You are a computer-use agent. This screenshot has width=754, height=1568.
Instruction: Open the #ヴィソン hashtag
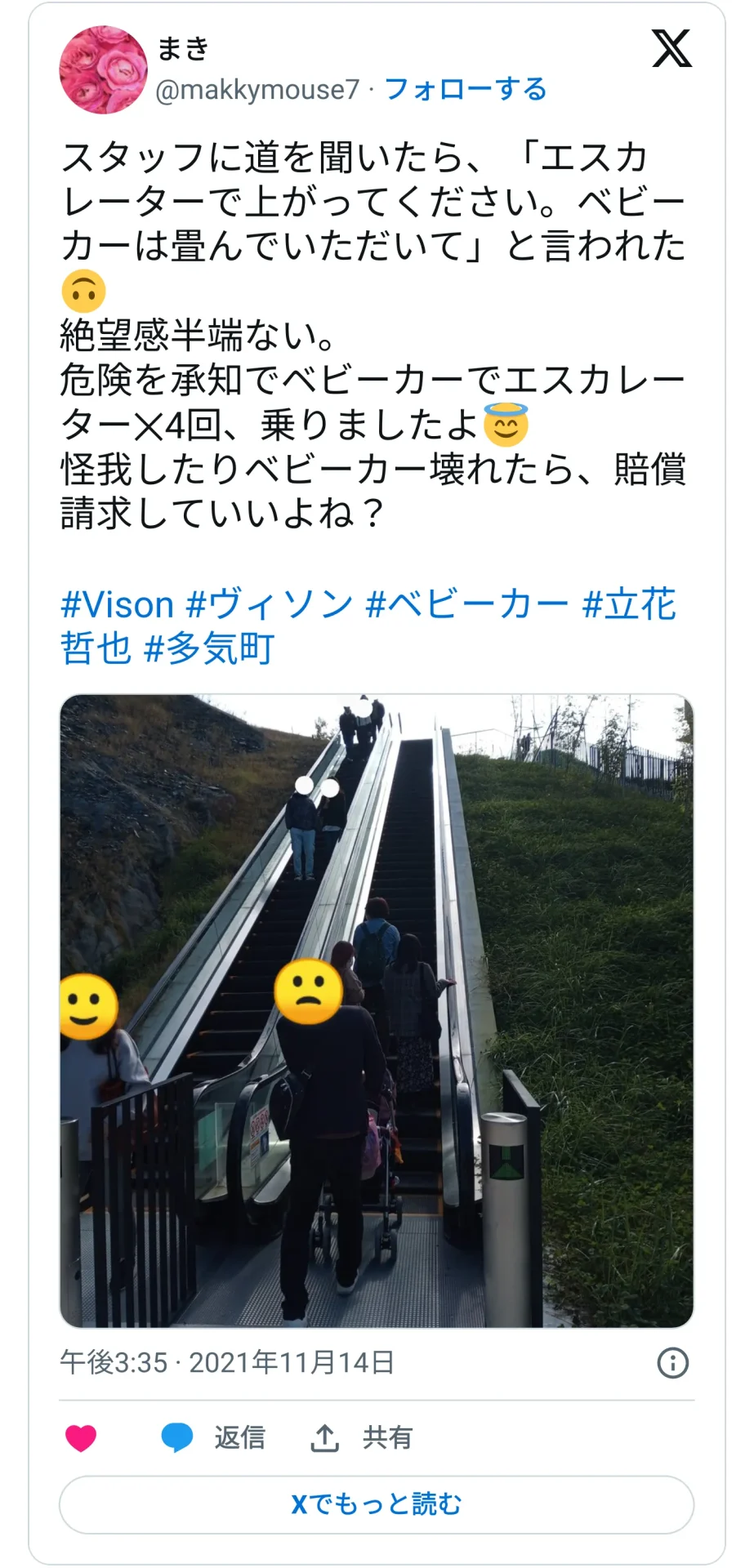270,605
